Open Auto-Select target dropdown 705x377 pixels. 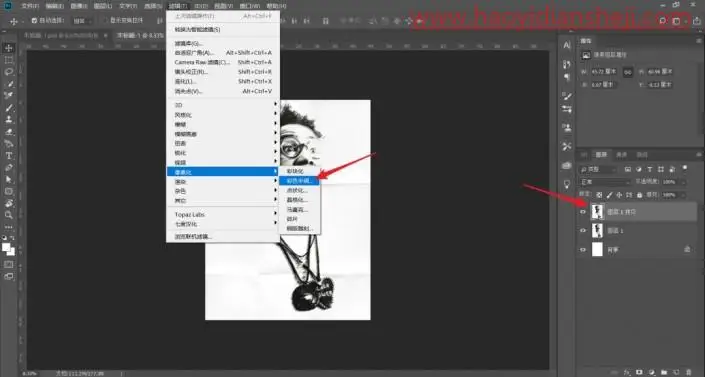click(83, 21)
